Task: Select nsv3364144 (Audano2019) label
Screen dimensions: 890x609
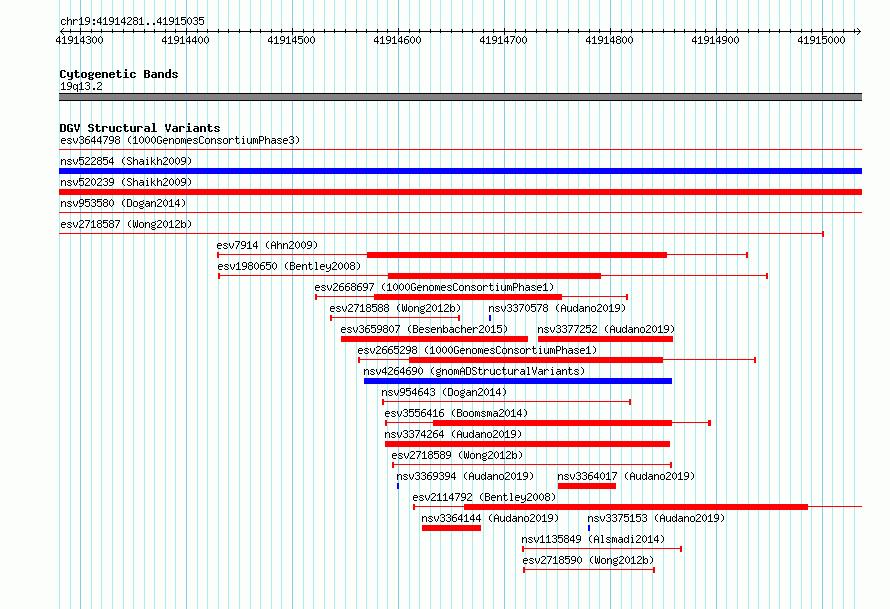Action: tap(490, 518)
